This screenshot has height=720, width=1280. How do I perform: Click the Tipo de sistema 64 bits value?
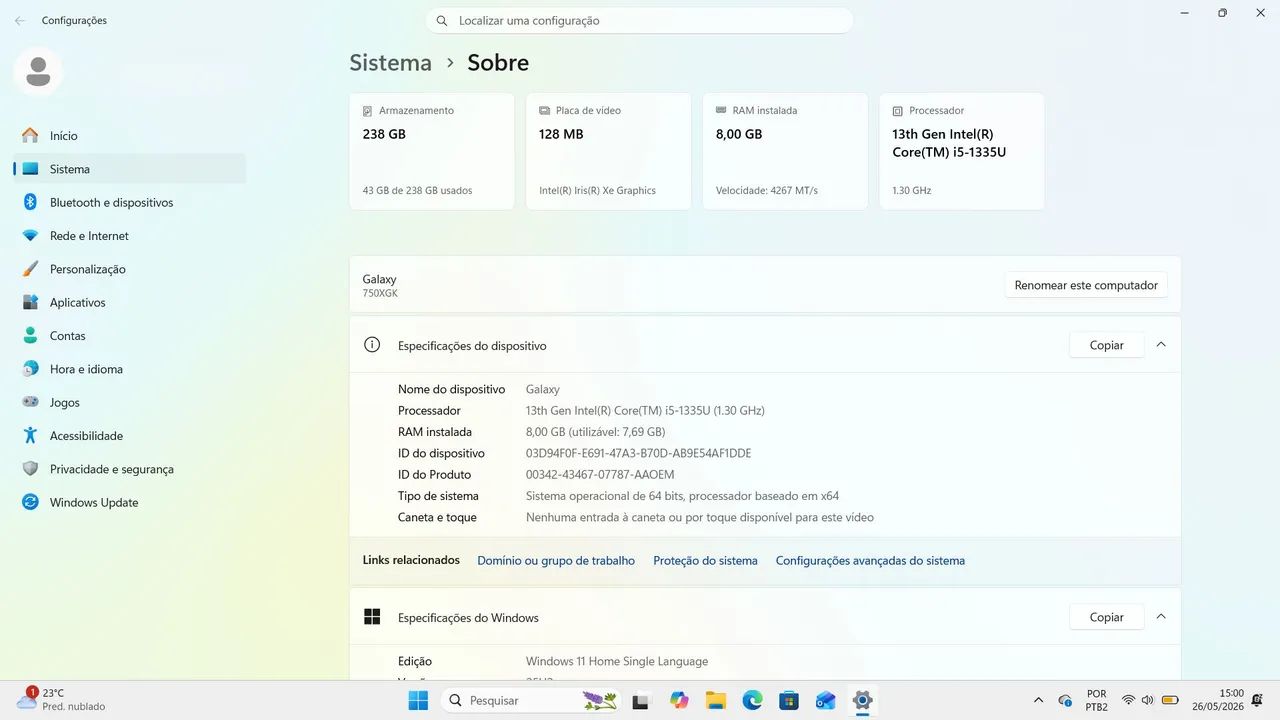682,496
